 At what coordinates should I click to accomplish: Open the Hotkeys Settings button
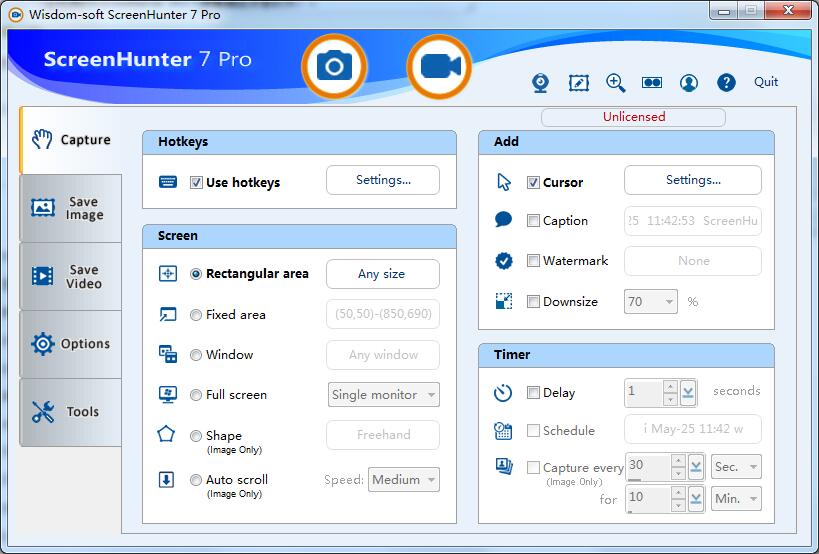(x=383, y=180)
